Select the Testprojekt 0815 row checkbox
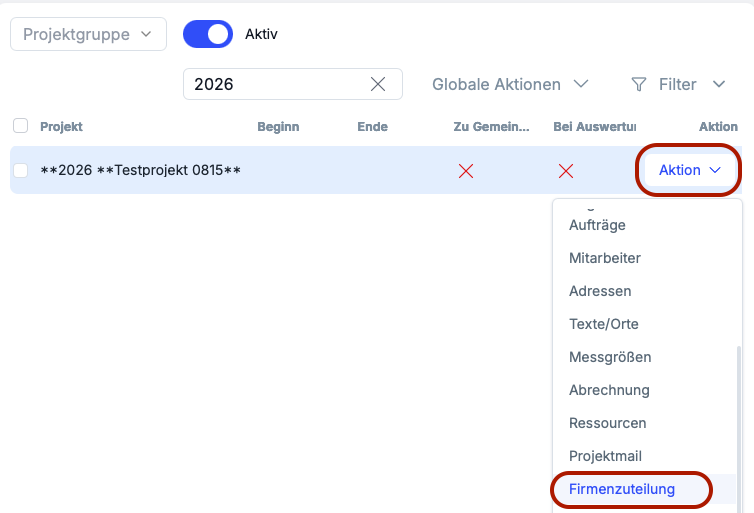The image size is (754, 513). coord(20,171)
